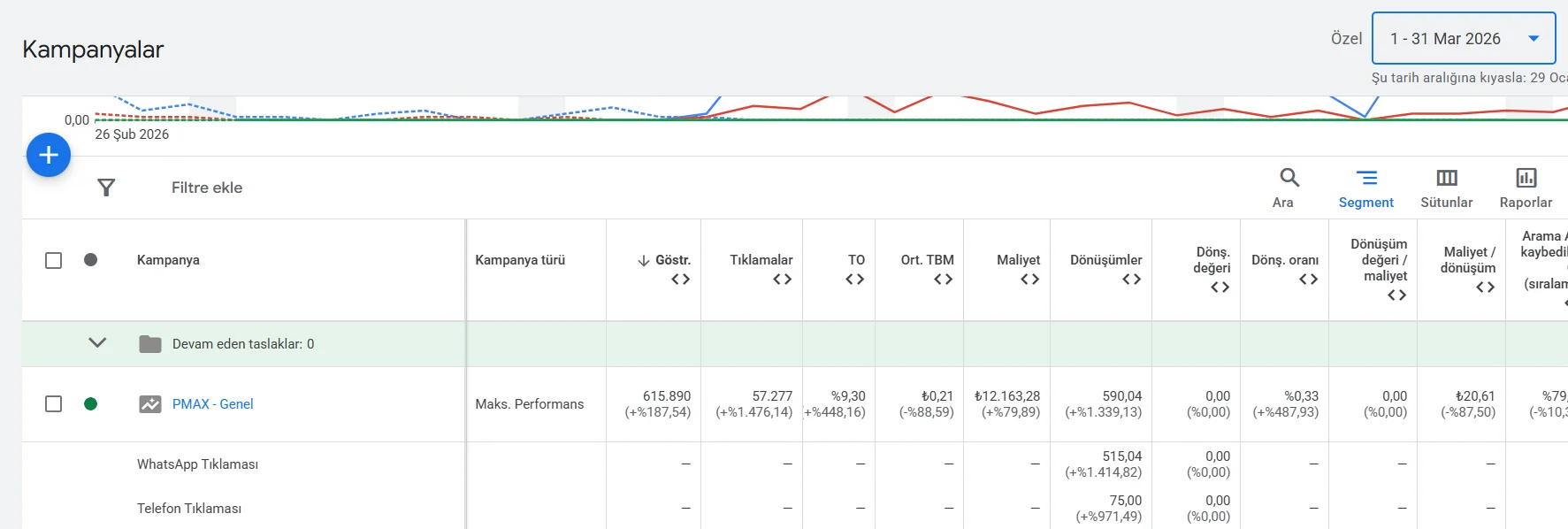
Task: Click the expand arrows under Ort. TBM column
Action: pyautogui.click(x=944, y=280)
